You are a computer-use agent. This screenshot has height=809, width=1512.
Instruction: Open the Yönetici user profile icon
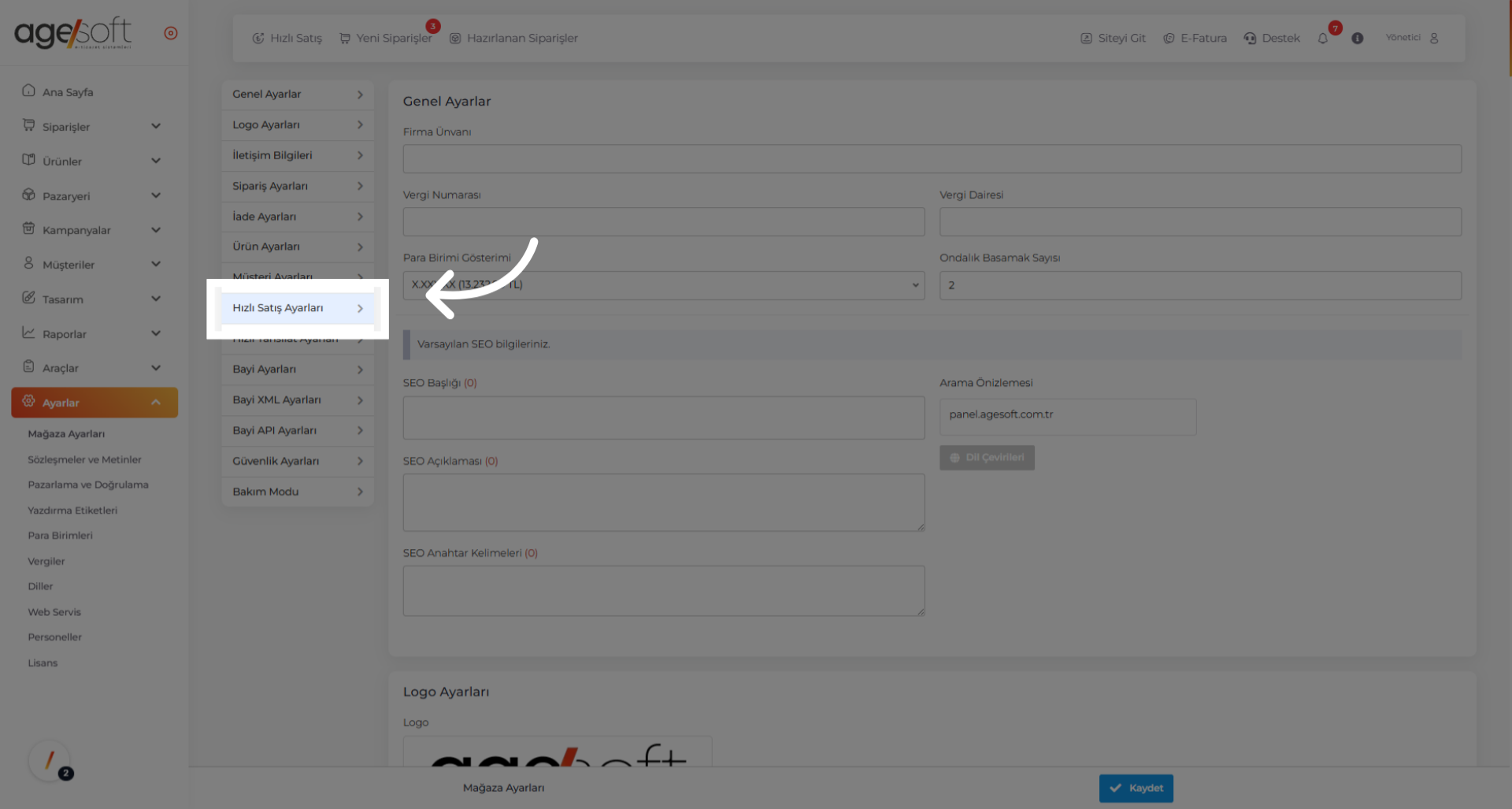coord(1434,38)
